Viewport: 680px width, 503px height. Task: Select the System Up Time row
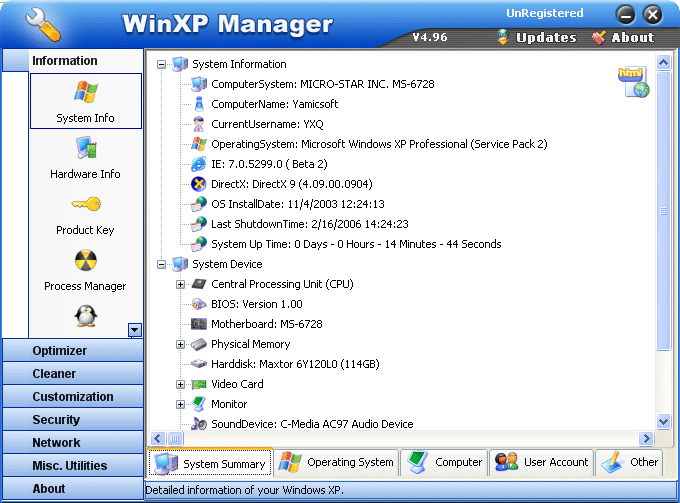(x=346, y=244)
